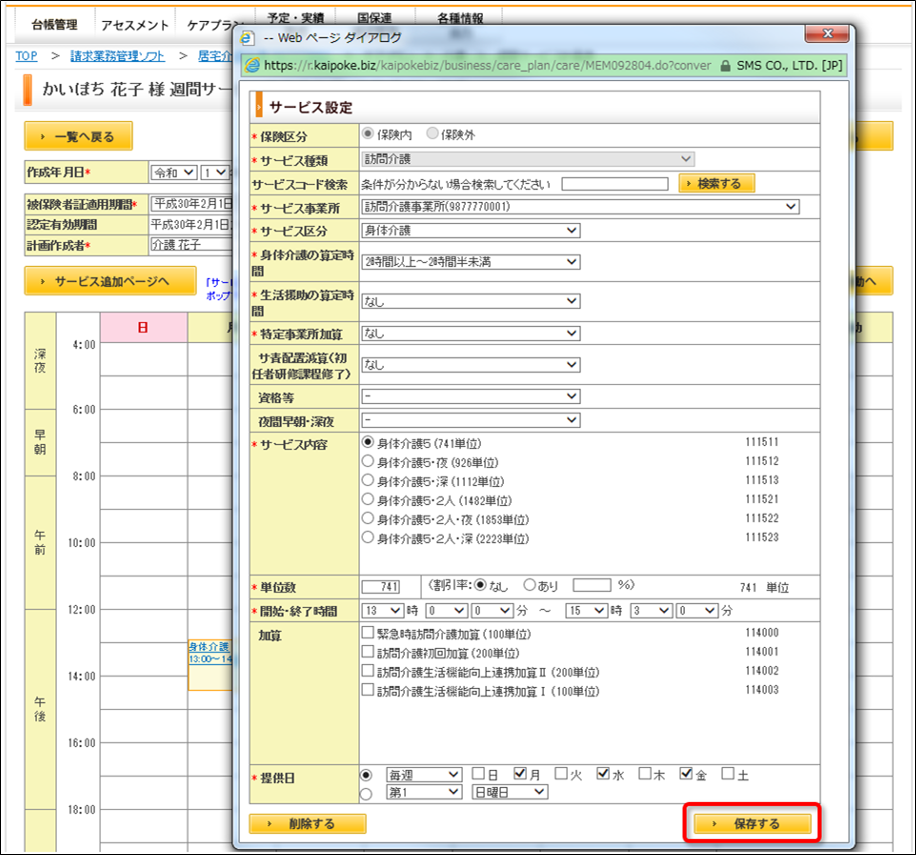Open the 身体介護の算定時間 dropdown
This screenshot has height=855, width=916.
point(471,262)
